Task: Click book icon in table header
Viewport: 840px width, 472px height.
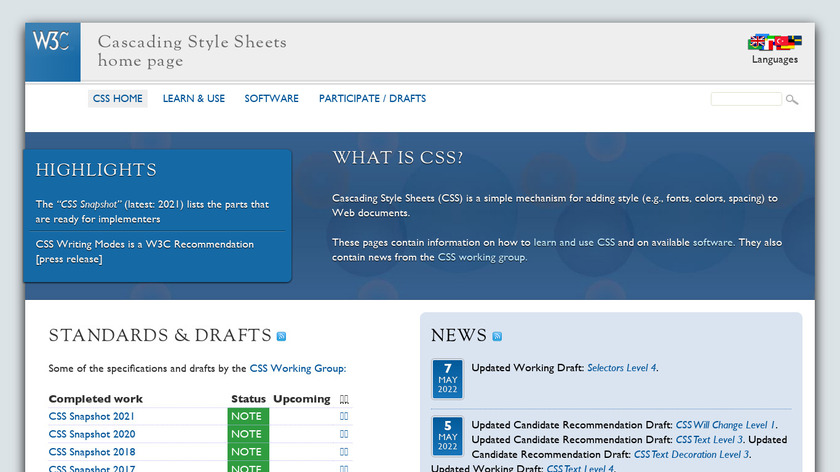Action: 344,399
